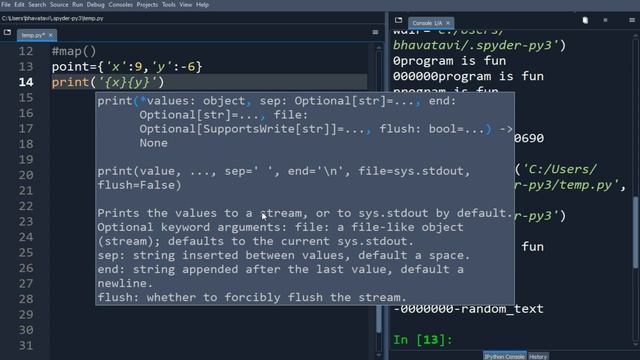Click the console browse tabs folder icon
The image size is (640, 360).
coord(398,20)
